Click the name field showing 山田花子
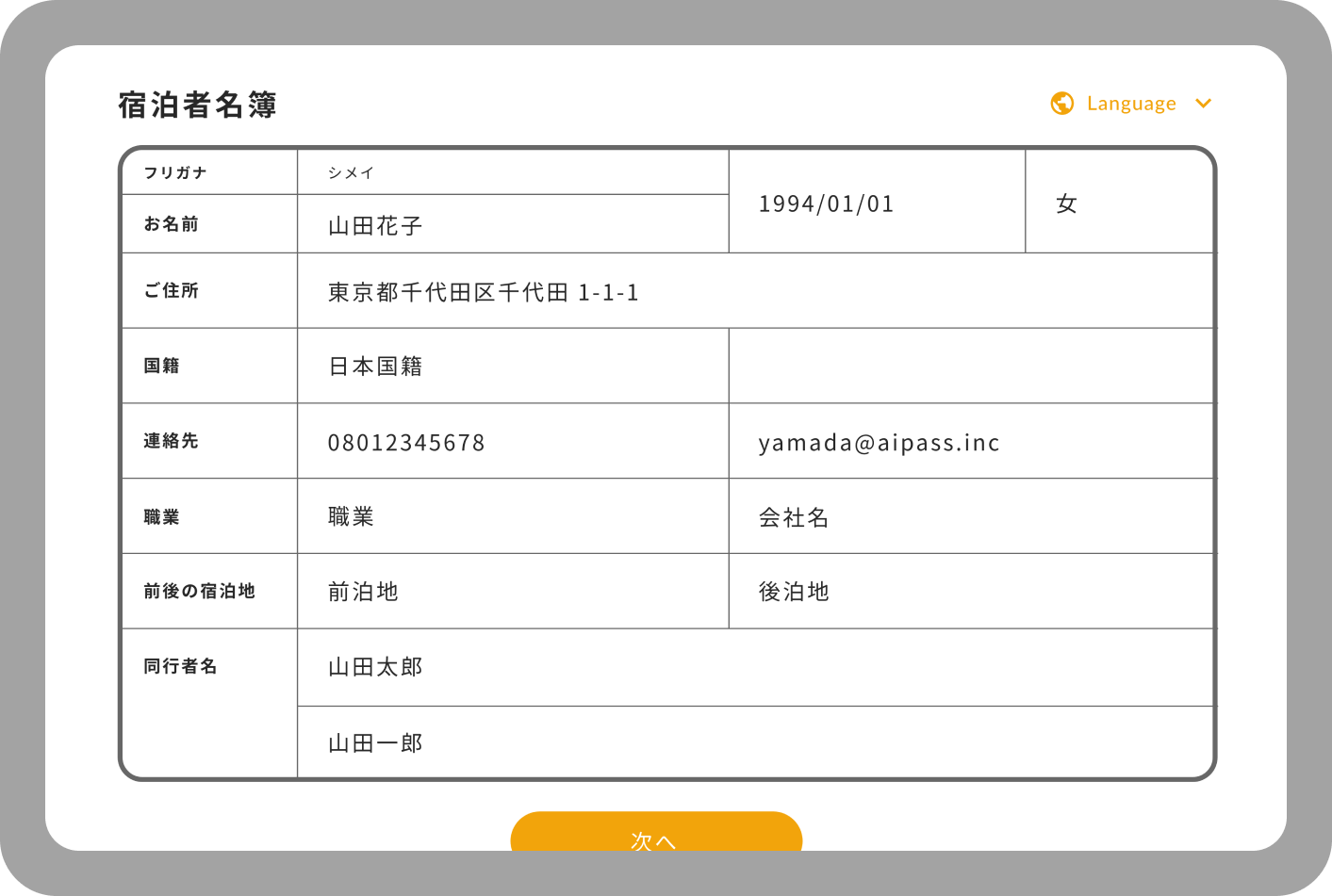1332x896 pixels. 513,223
